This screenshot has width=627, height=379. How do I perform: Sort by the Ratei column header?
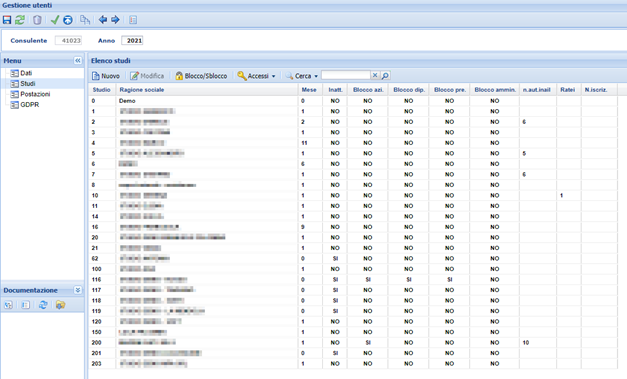point(568,90)
